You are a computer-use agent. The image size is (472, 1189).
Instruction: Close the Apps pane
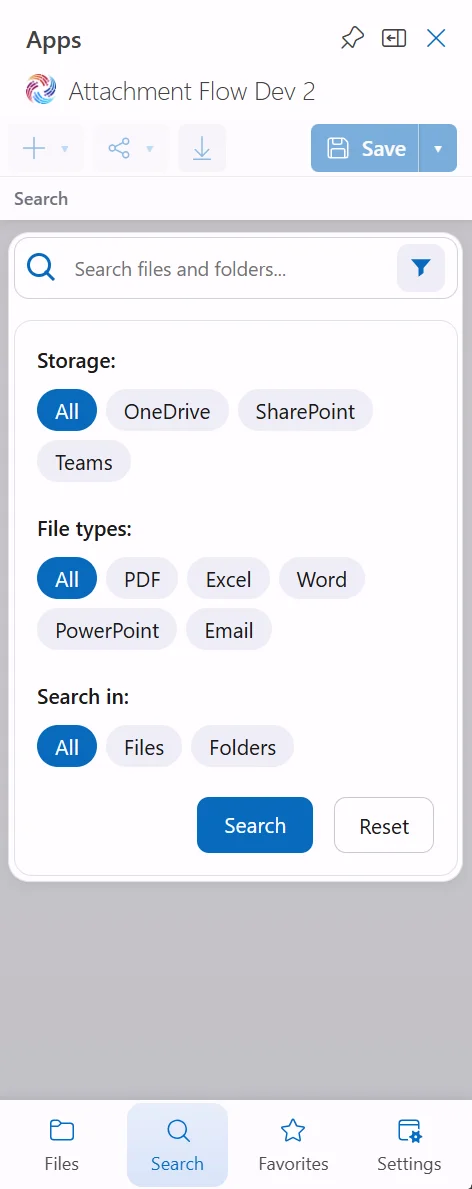click(436, 38)
